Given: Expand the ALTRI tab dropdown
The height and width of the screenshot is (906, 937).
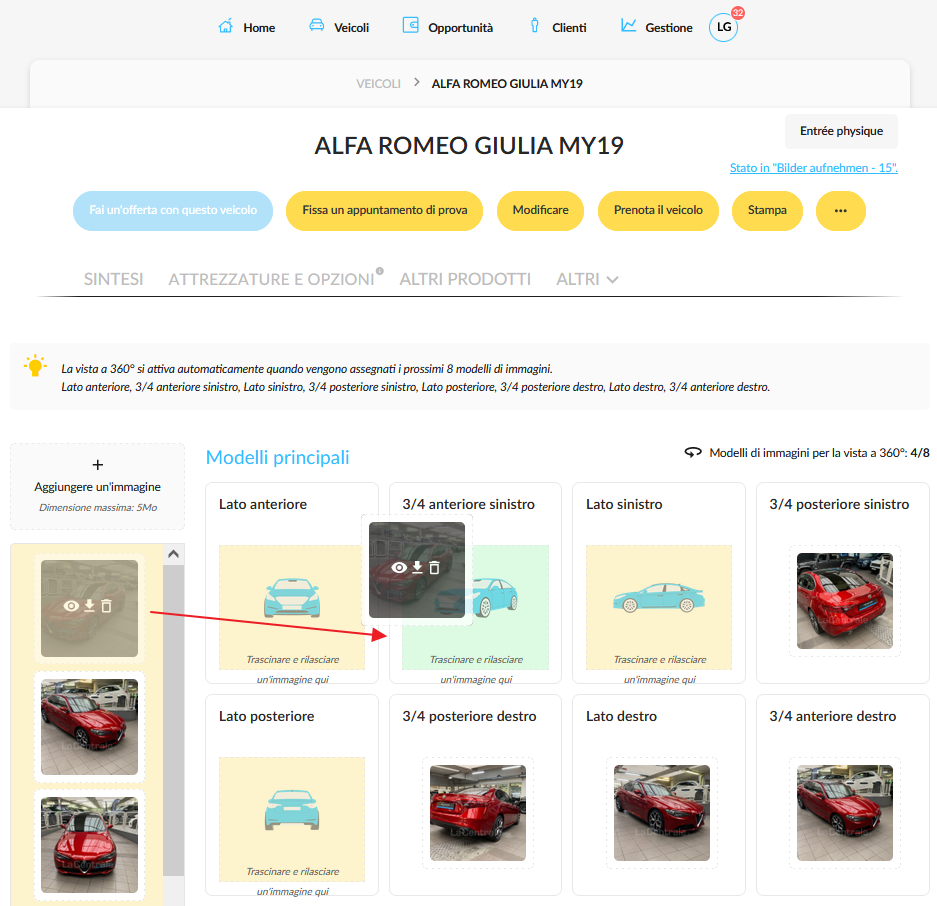Looking at the screenshot, I should 612,279.
